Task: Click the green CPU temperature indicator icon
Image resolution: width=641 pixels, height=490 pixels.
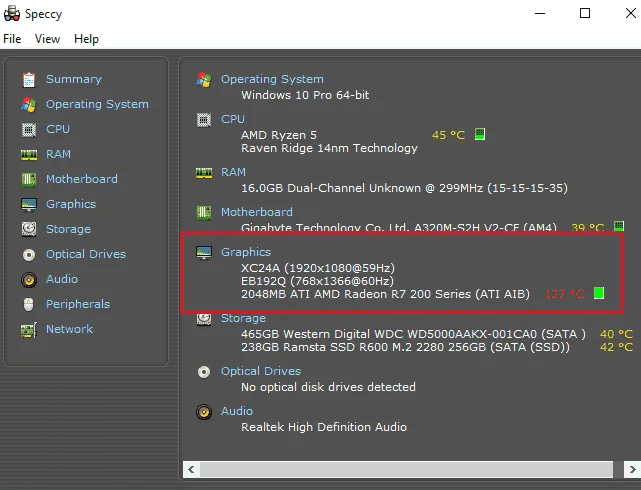Action: click(480, 134)
